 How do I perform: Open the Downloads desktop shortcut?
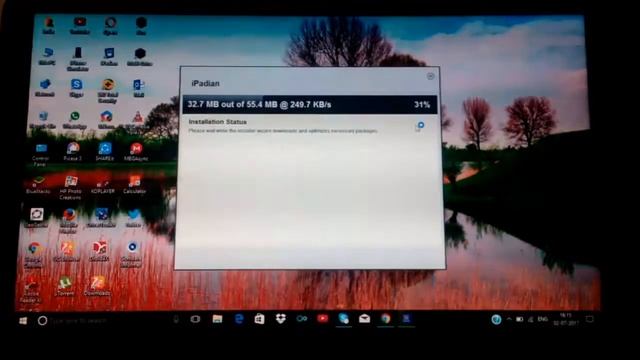(97, 286)
